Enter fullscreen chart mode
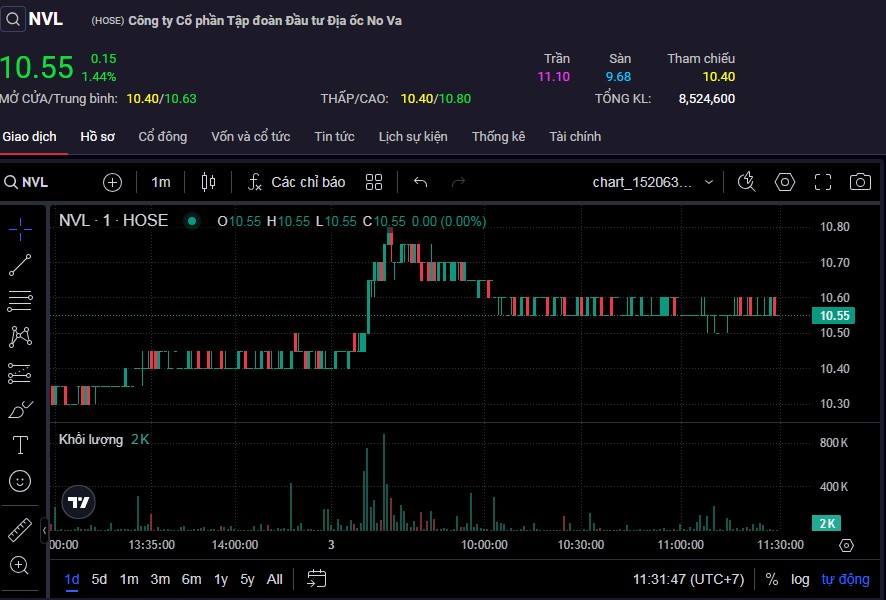 click(x=822, y=182)
